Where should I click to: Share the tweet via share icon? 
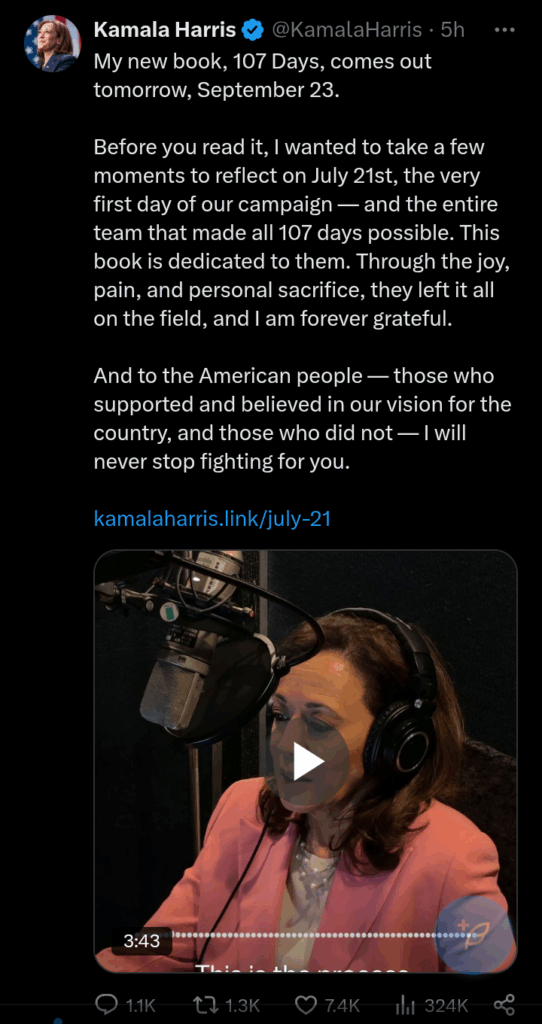[x=505, y=1004]
